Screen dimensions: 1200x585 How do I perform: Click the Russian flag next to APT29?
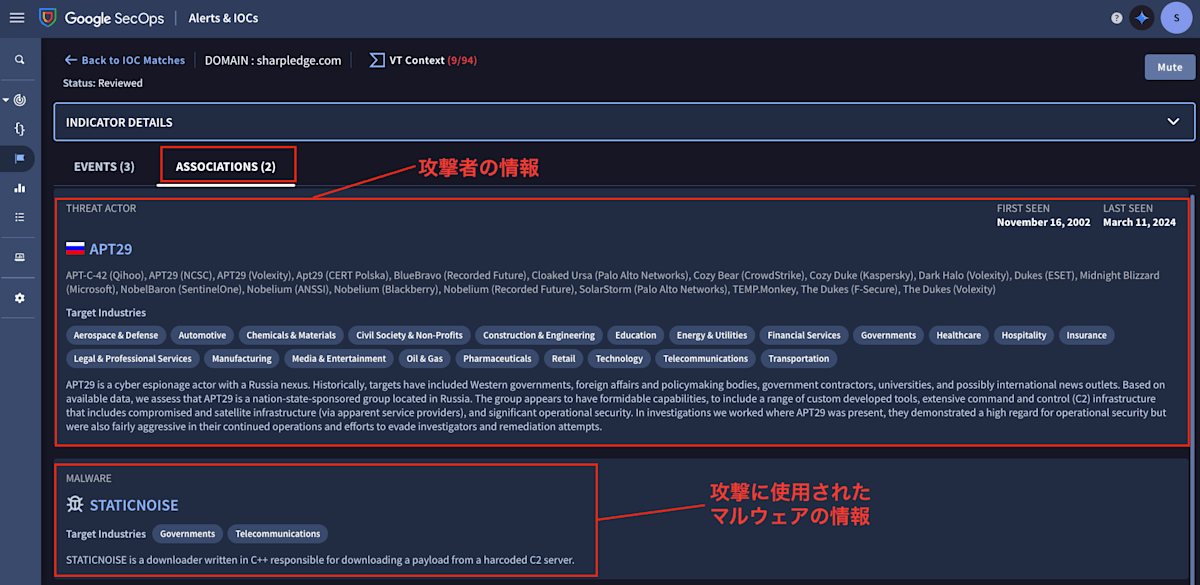click(x=75, y=249)
